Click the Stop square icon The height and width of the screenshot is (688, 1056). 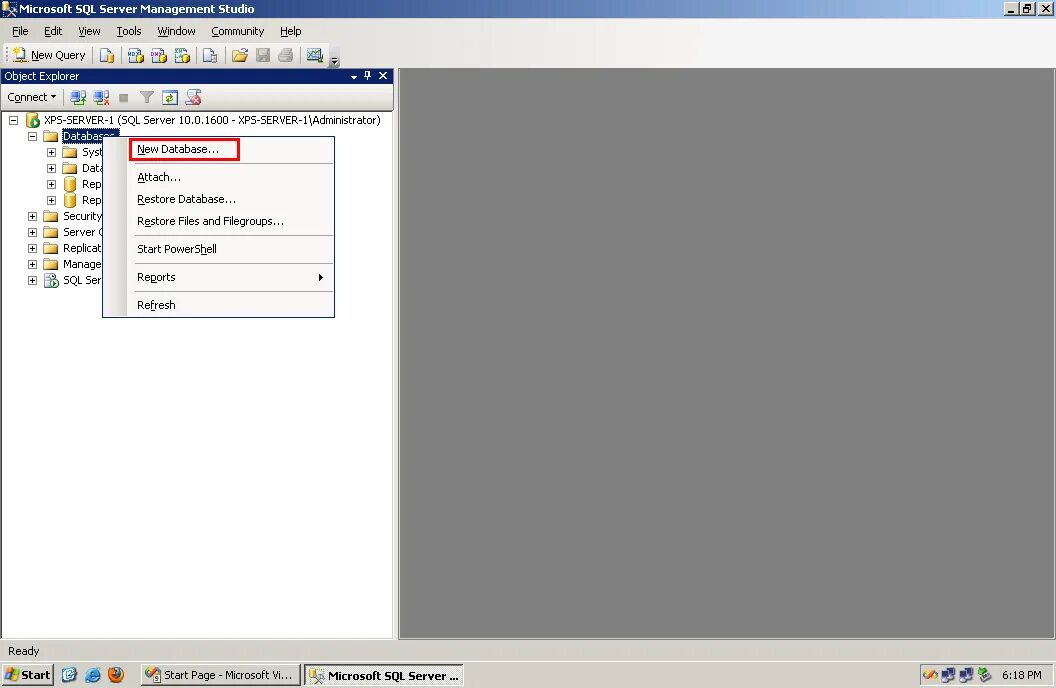[123, 98]
